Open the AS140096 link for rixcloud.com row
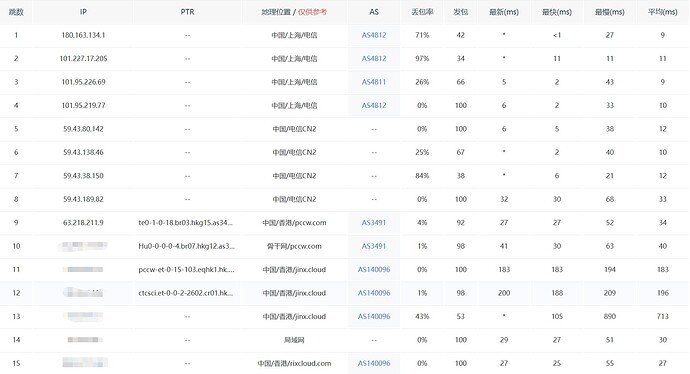 [374, 363]
